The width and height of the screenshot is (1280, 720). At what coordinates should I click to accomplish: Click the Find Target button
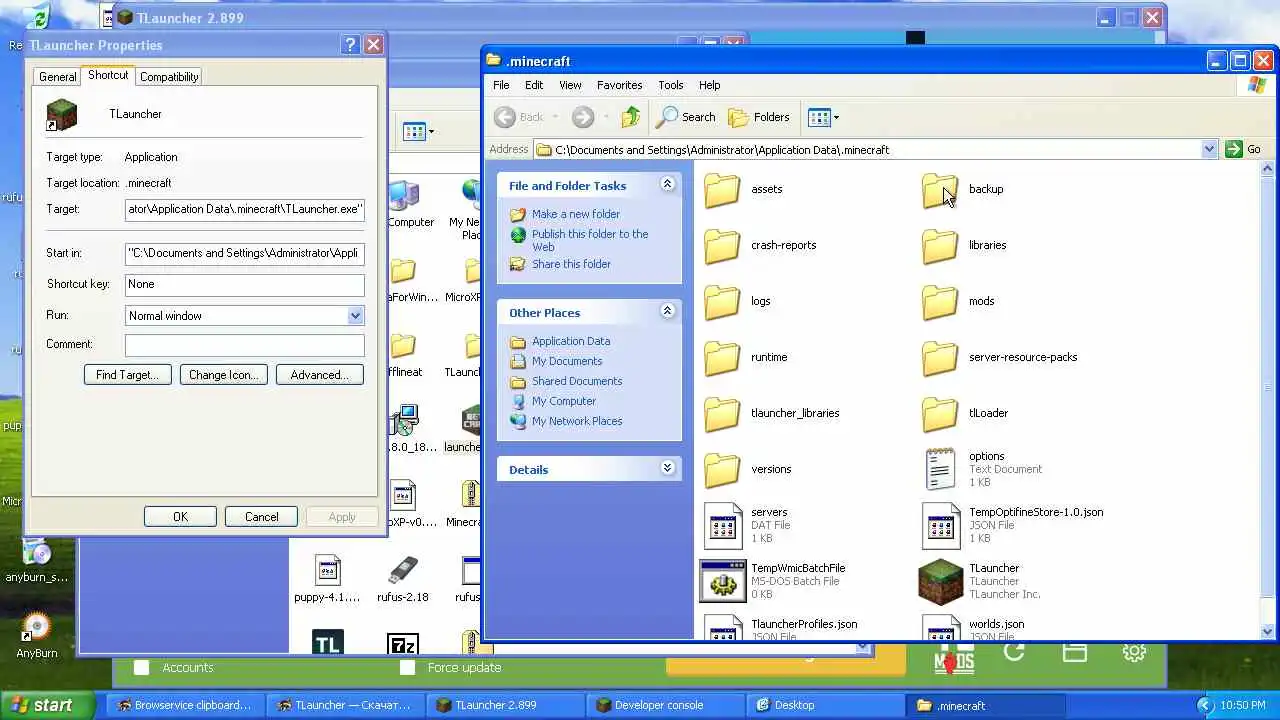(127, 375)
